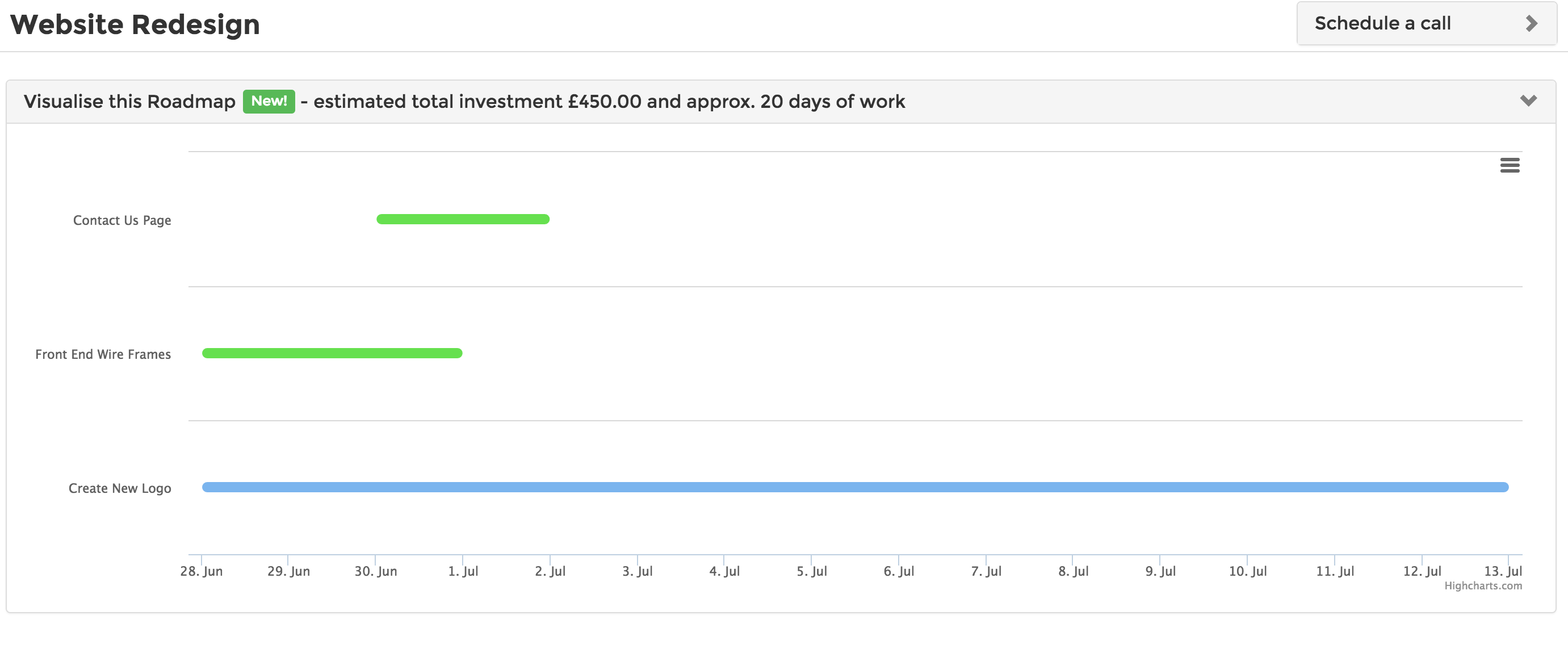This screenshot has width=1568, height=645.
Task: Click the green New! badge
Action: click(269, 101)
